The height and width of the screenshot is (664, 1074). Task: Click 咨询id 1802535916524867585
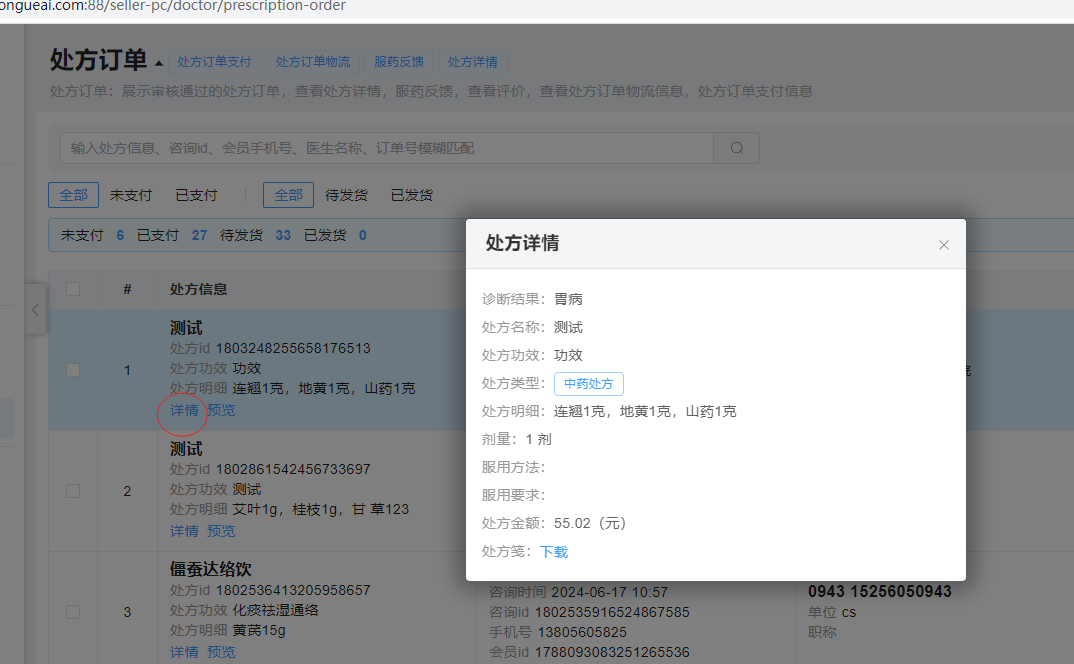(x=612, y=612)
